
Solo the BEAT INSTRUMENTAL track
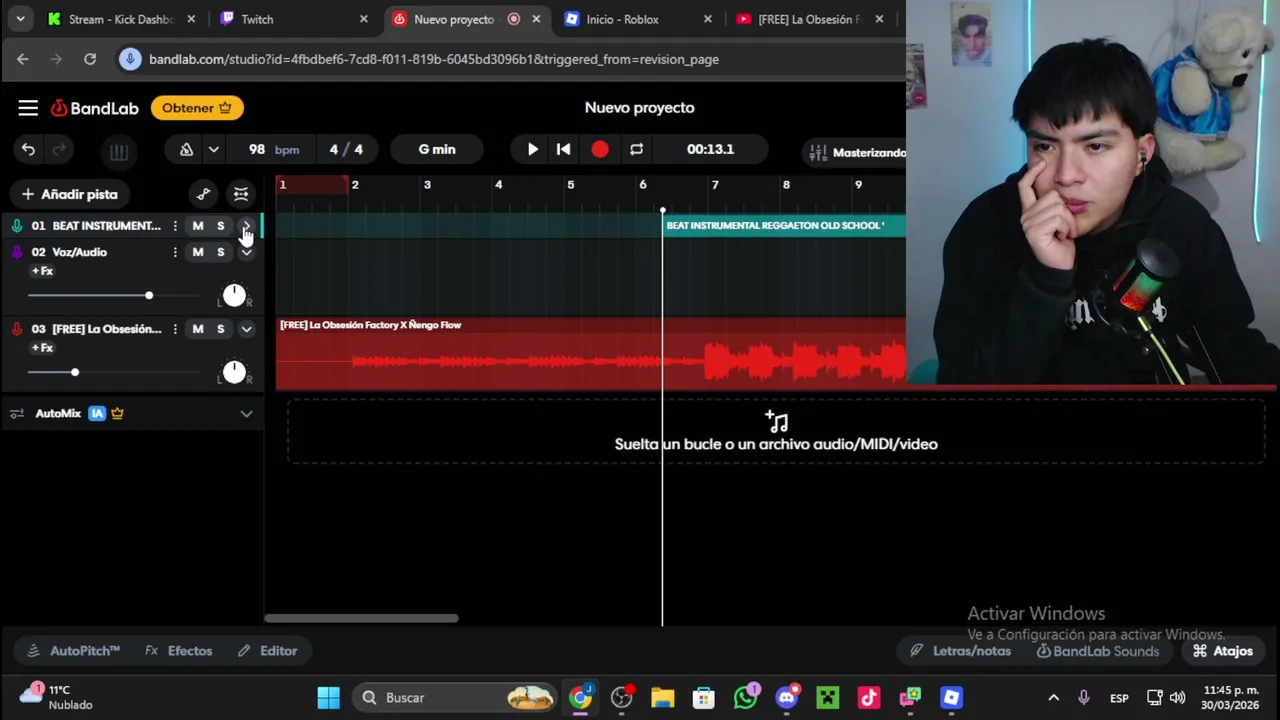[221, 226]
